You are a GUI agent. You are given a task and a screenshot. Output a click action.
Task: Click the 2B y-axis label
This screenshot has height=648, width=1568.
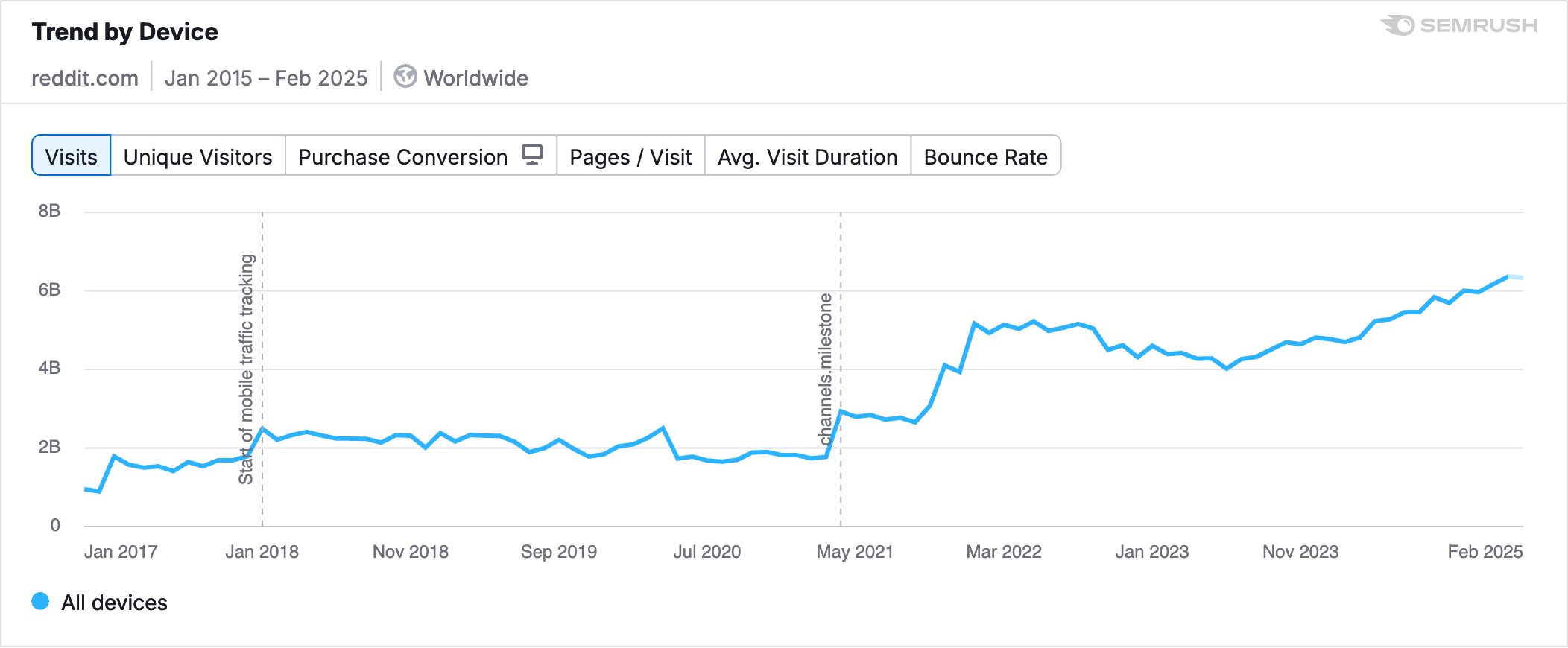pyautogui.click(x=49, y=447)
